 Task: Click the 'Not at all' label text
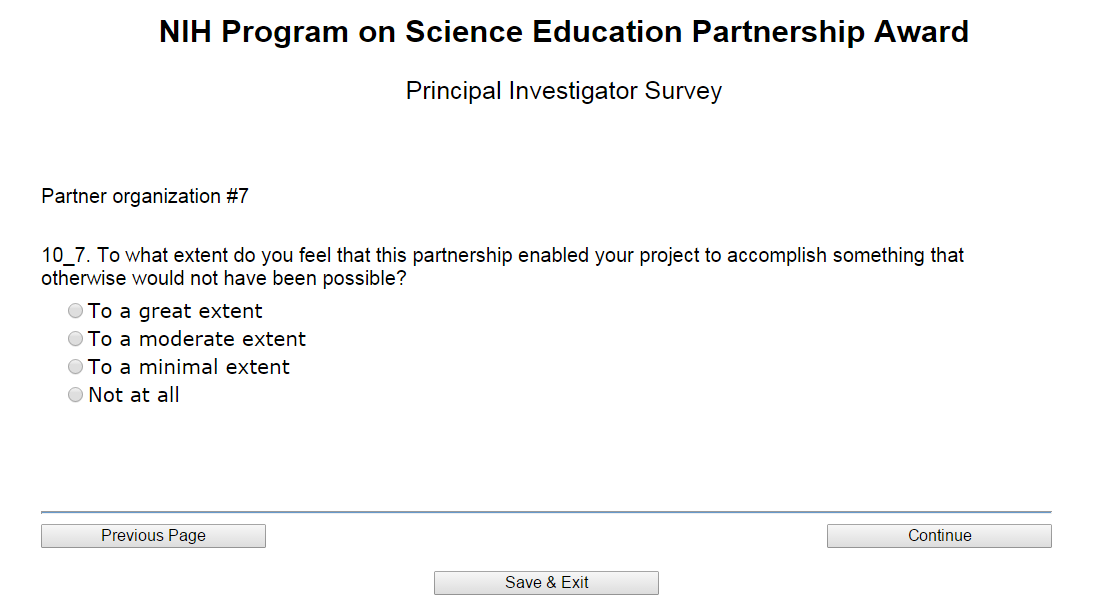click(x=134, y=395)
